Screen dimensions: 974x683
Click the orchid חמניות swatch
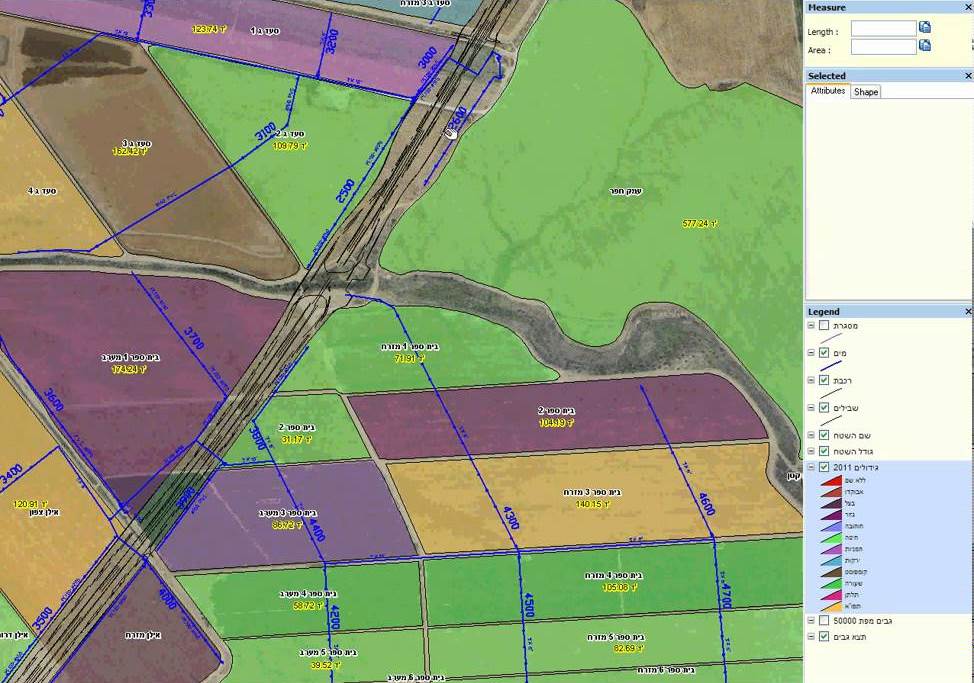click(x=831, y=549)
